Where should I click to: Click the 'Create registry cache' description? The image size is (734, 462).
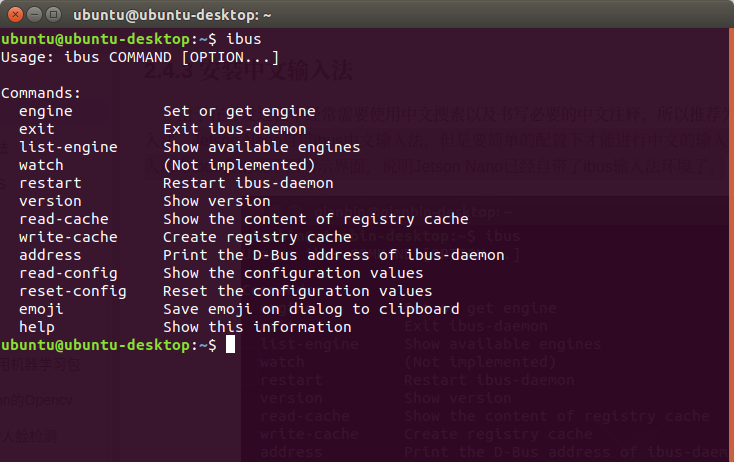pos(257,237)
